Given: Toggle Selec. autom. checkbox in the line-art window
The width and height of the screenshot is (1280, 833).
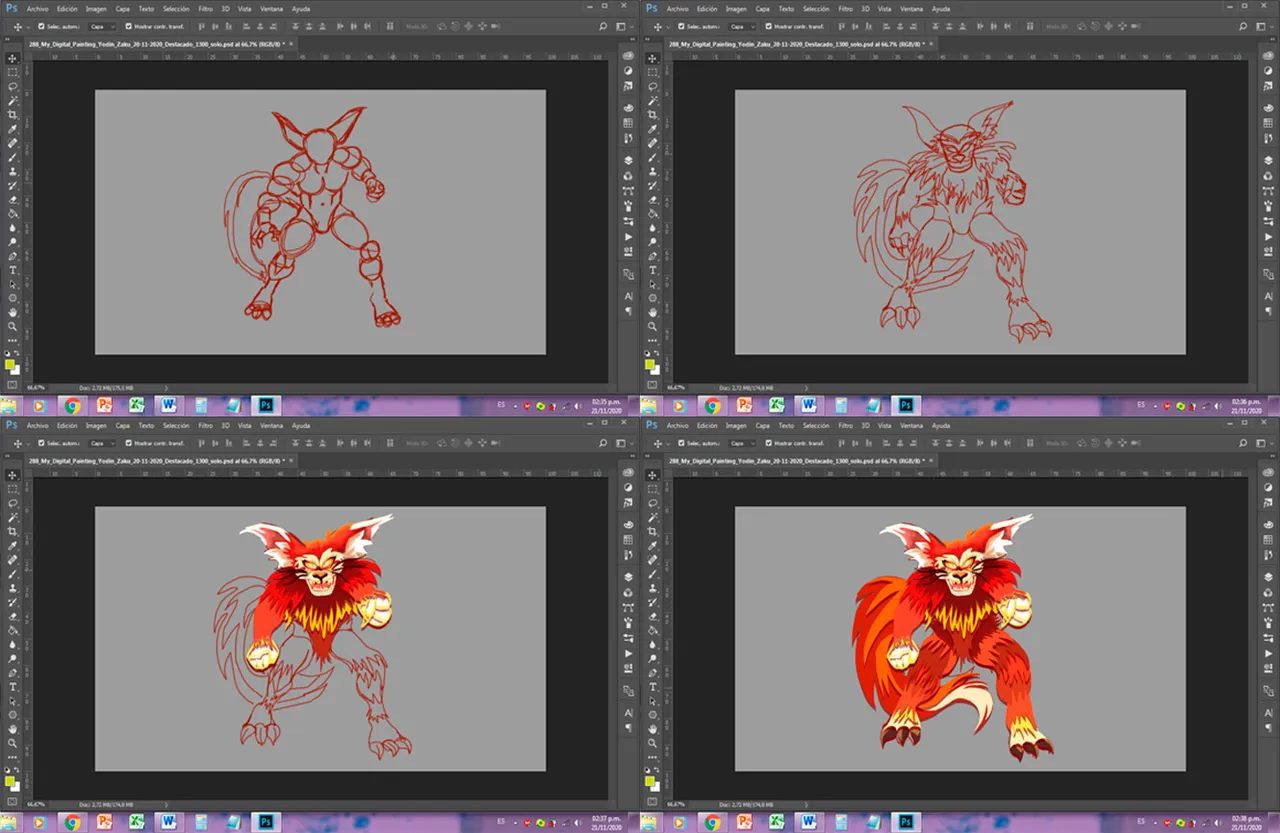Looking at the screenshot, I should [x=681, y=26].
